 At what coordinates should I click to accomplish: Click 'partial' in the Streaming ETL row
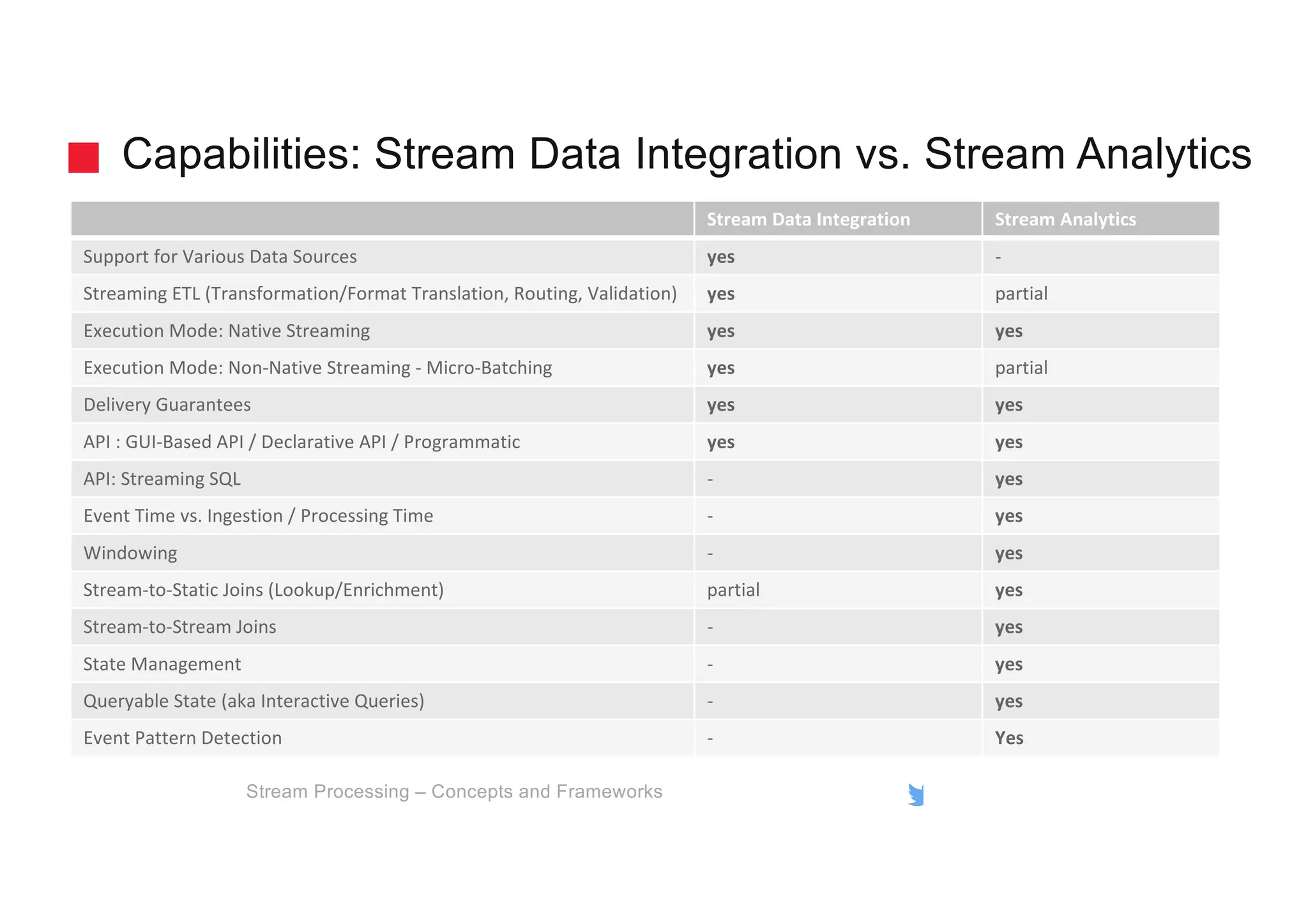pos(1021,294)
